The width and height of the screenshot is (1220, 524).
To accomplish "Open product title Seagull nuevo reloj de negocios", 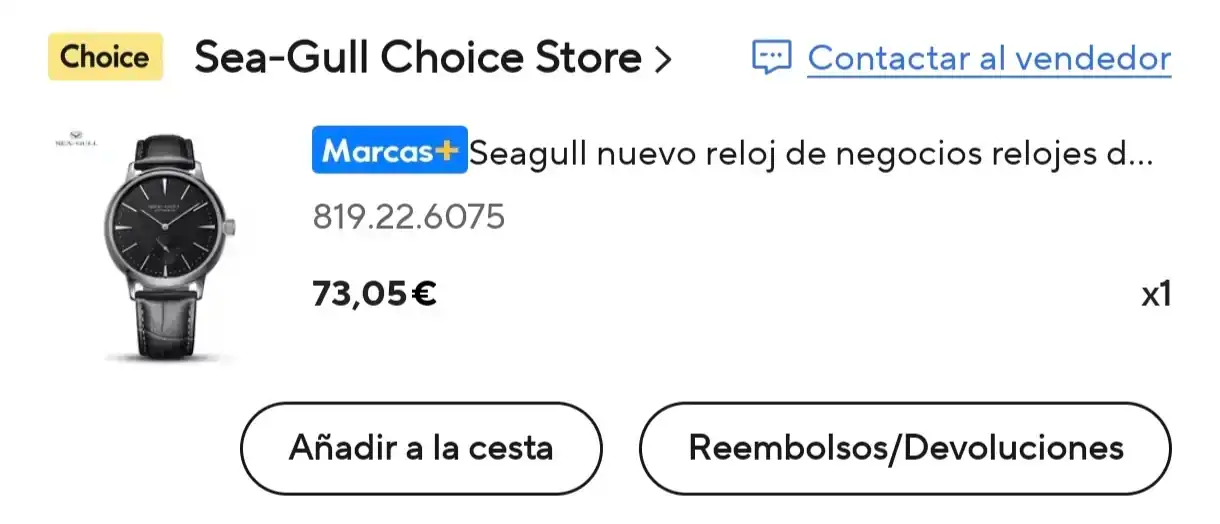I will (811, 154).
